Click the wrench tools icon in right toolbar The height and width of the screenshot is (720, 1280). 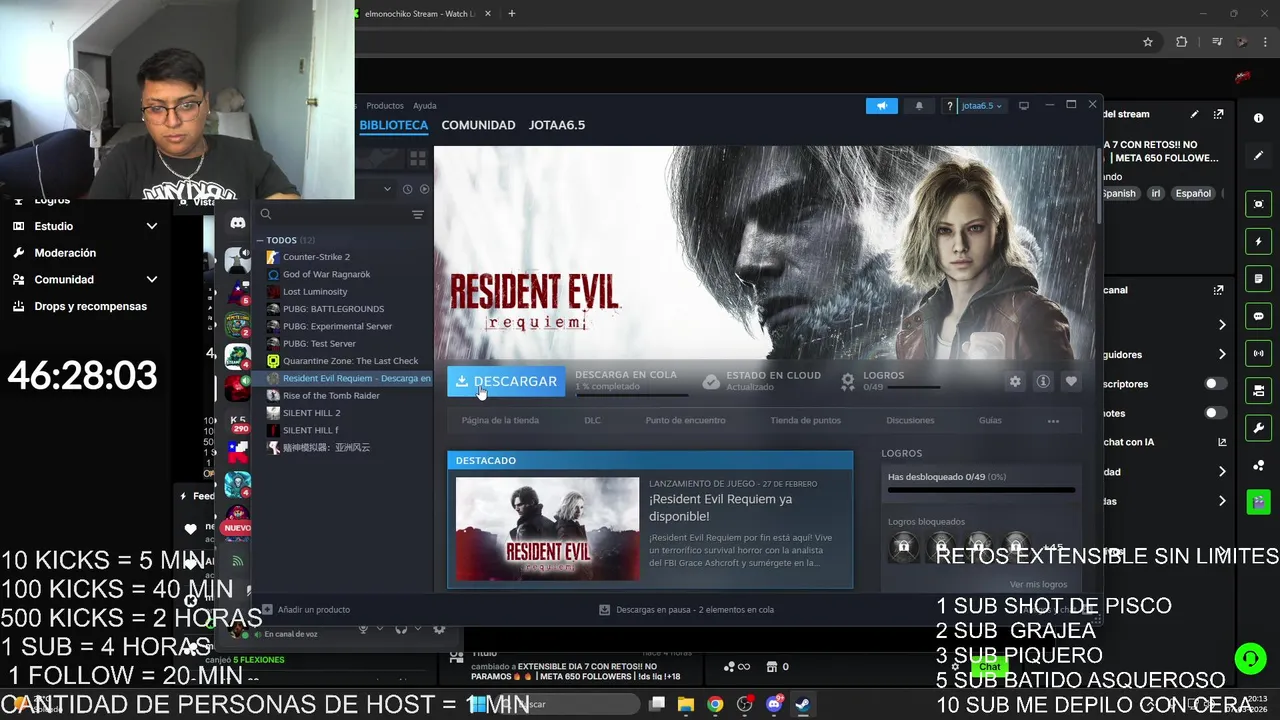[1258, 428]
